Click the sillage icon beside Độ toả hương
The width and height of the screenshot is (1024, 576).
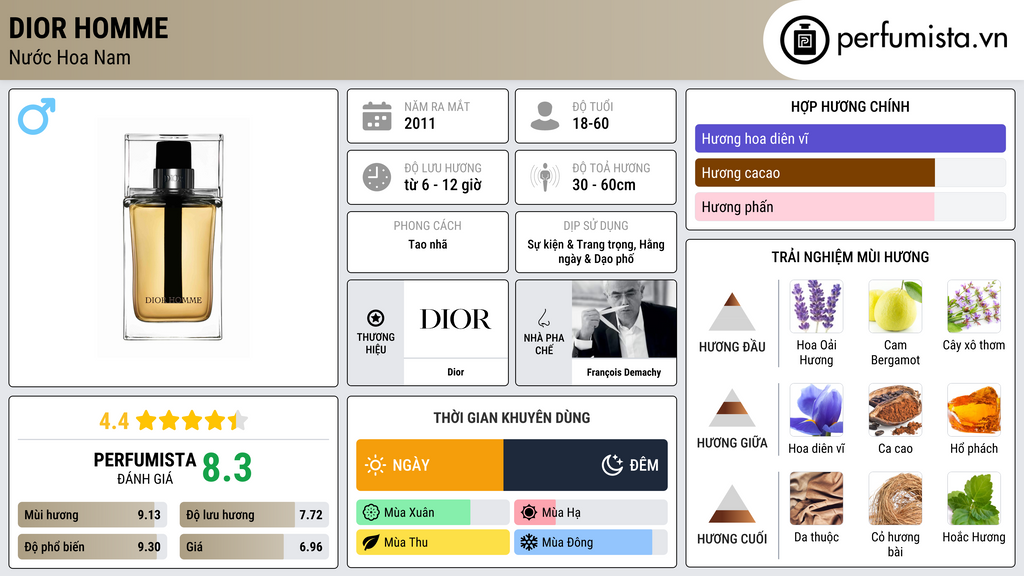tap(545, 177)
